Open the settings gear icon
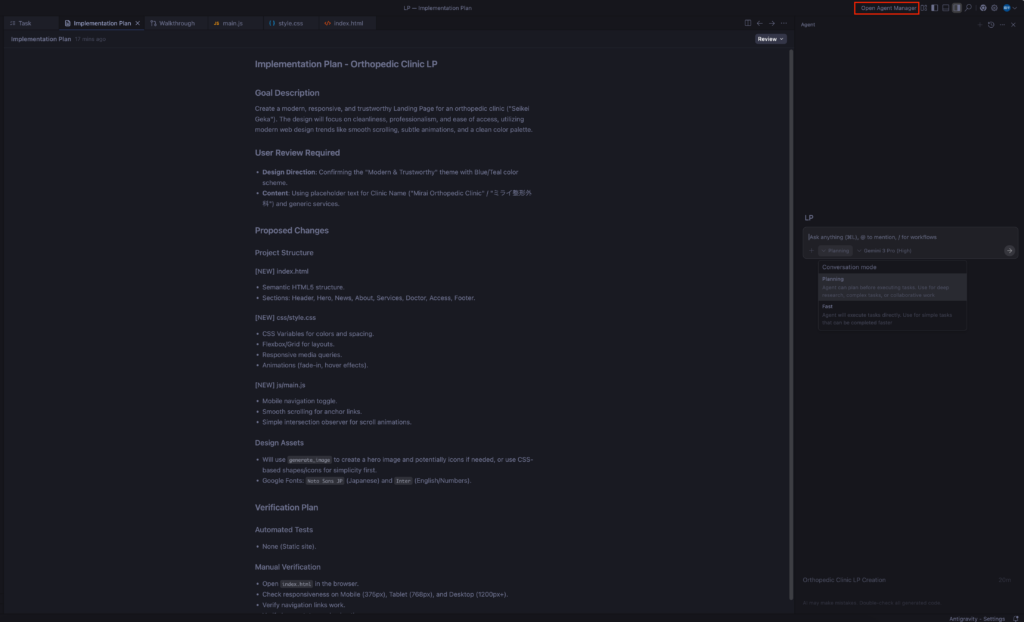The image size is (1024, 622). 994,8
